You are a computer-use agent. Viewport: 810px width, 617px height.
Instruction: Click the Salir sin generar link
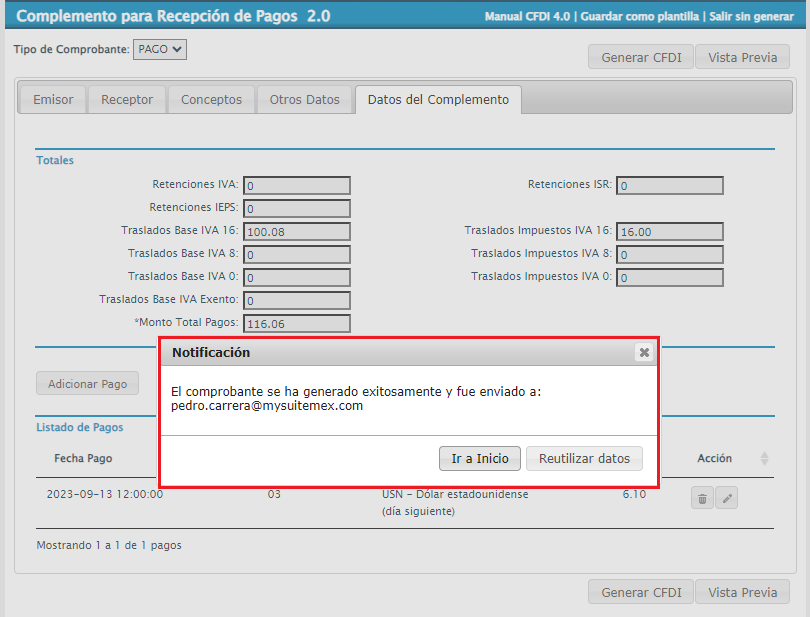tap(751, 17)
